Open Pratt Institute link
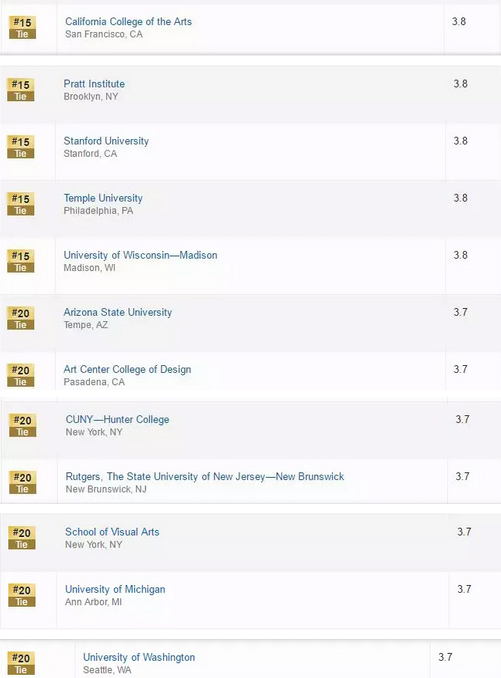The width and height of the screenshot is (501, 678). (x=94, y=84)
